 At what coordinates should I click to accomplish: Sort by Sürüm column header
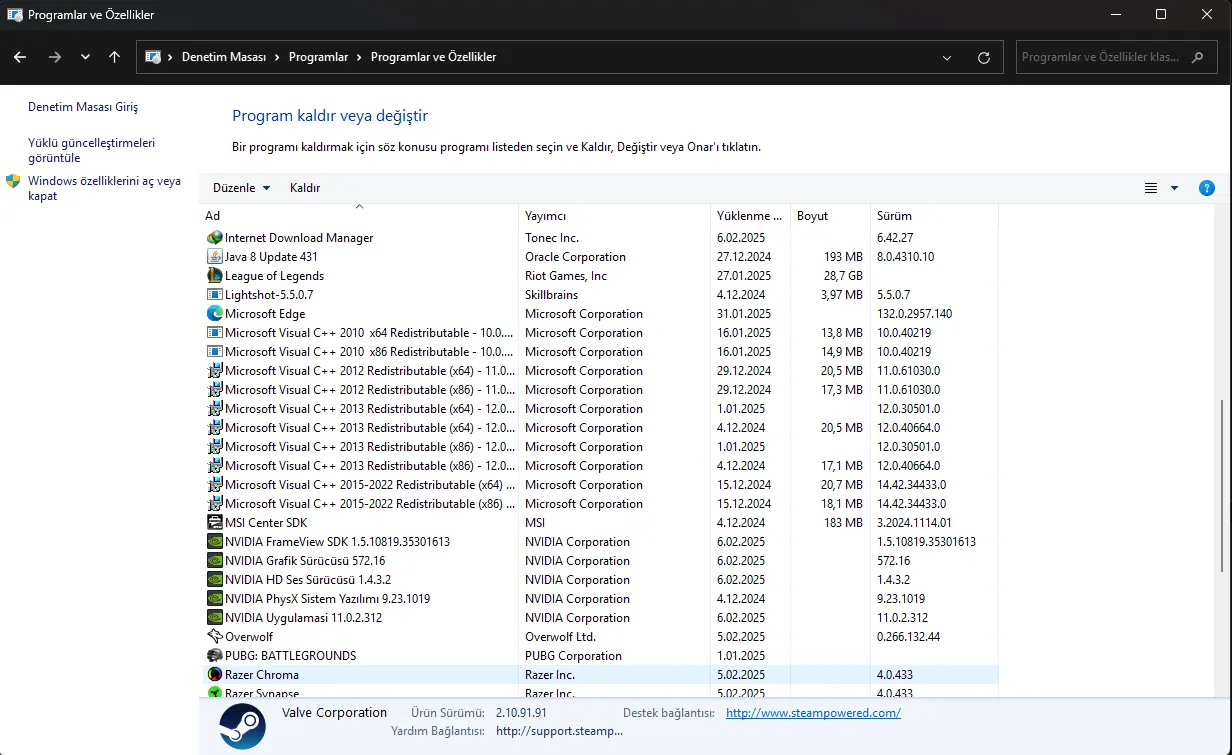[x=934, y=216]
